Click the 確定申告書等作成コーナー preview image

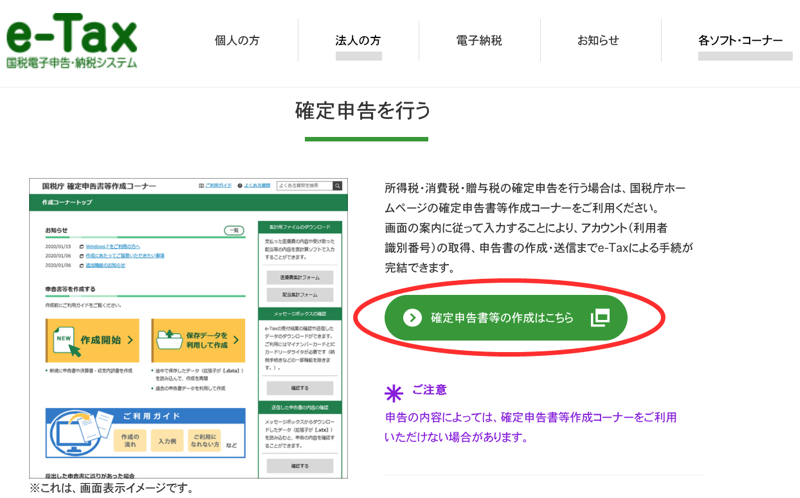[188, 329]
